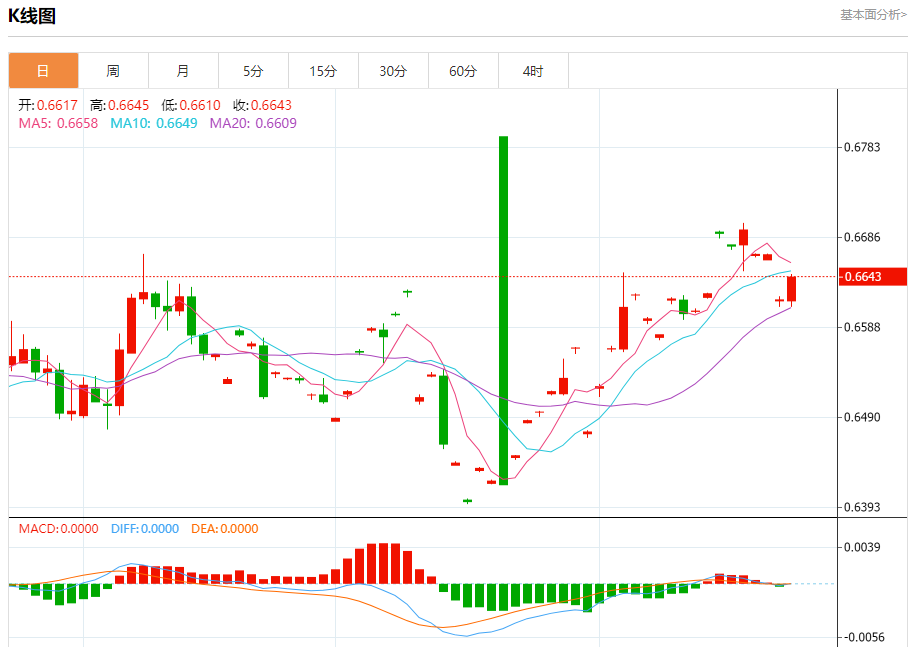Click the latest red candlestick at 0.6643
Screen dimensions: 913x647
click(x=791, y=289)
